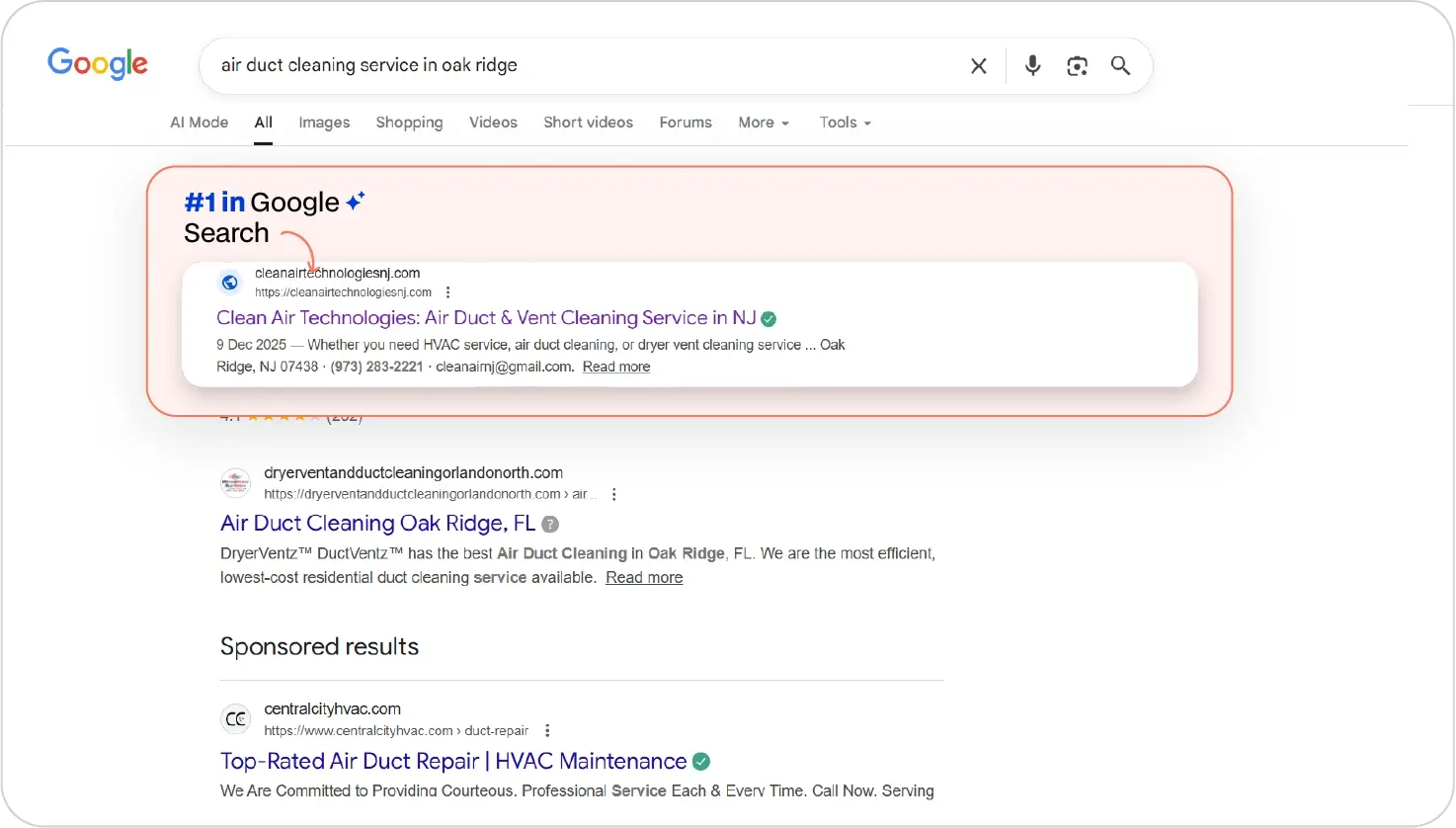Click Read more under DryerVentz description

pos(644,578)
